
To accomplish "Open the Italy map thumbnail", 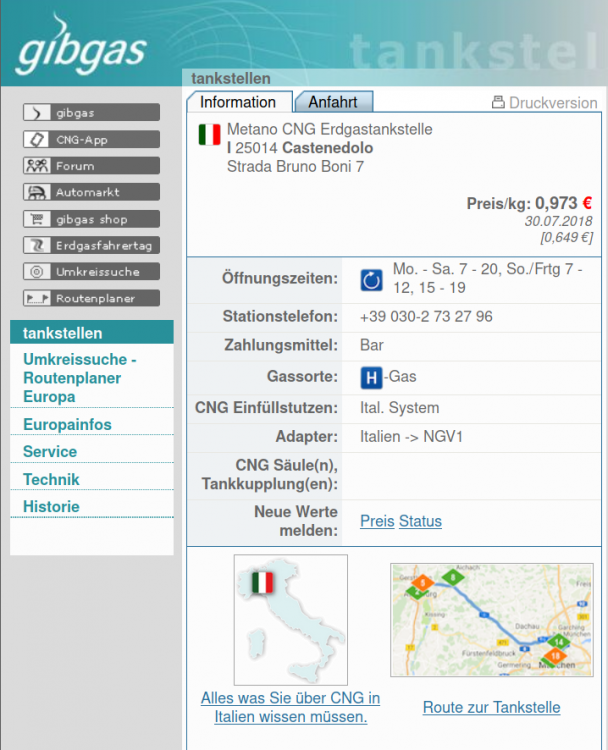I will tap(290, 620).
